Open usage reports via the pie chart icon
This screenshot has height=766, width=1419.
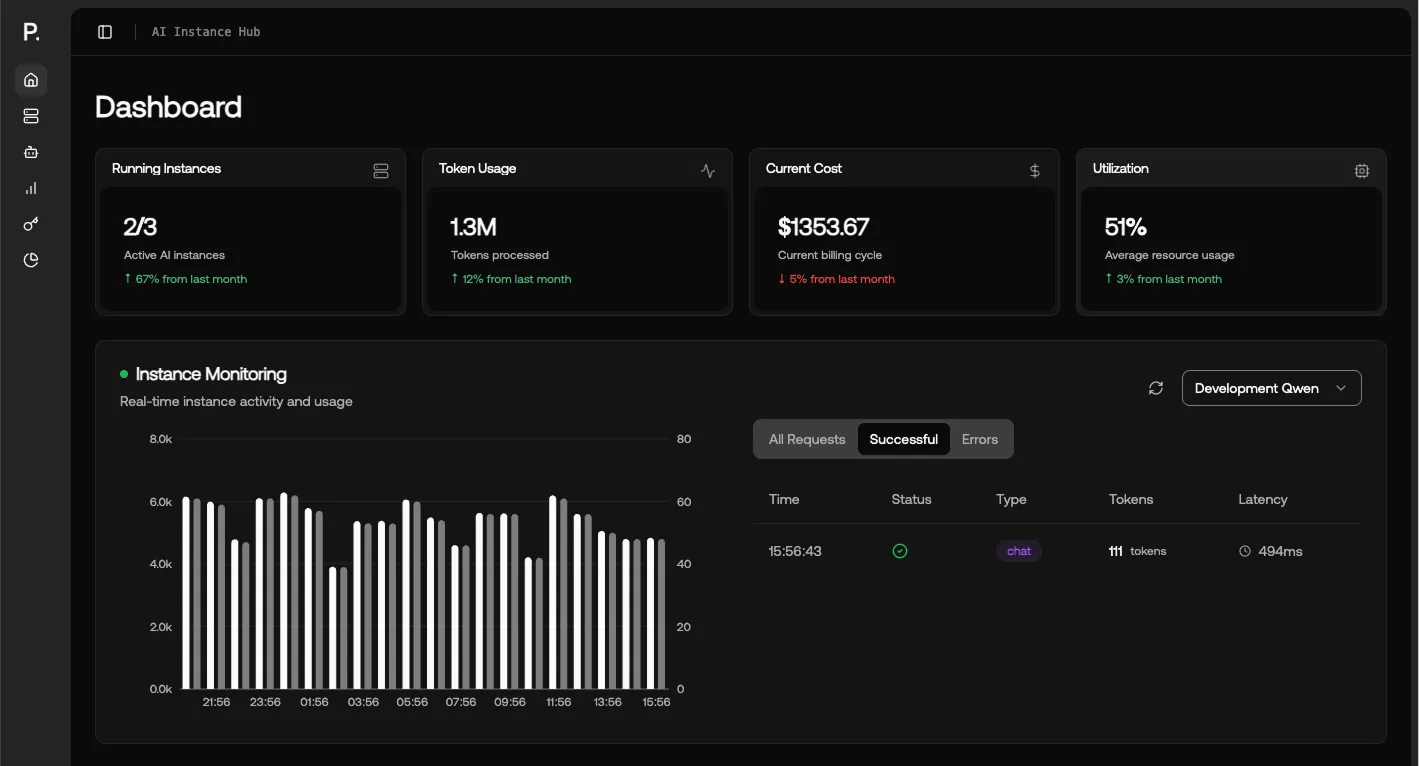30,259
